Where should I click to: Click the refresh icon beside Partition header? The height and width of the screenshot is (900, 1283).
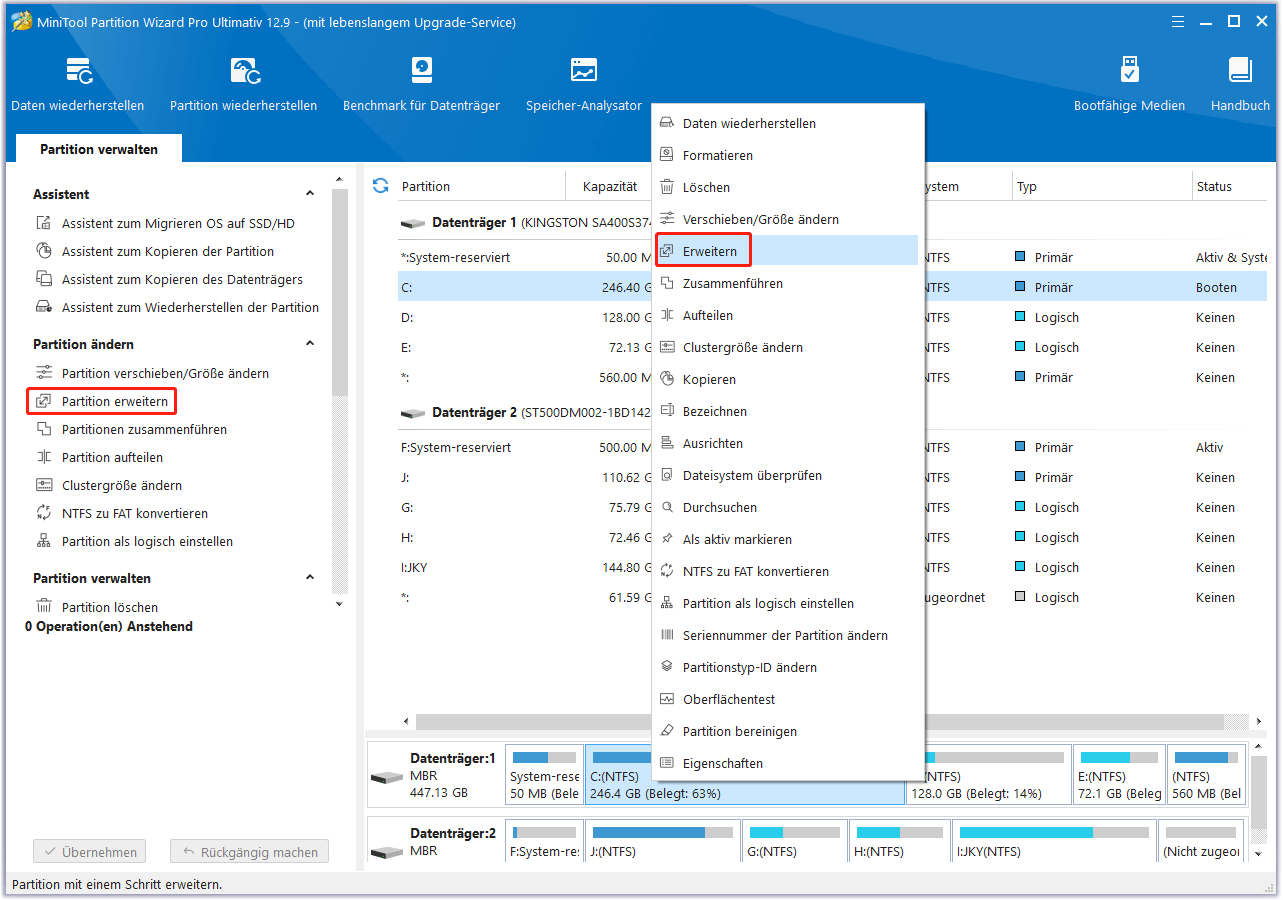(x=380, y=185)
